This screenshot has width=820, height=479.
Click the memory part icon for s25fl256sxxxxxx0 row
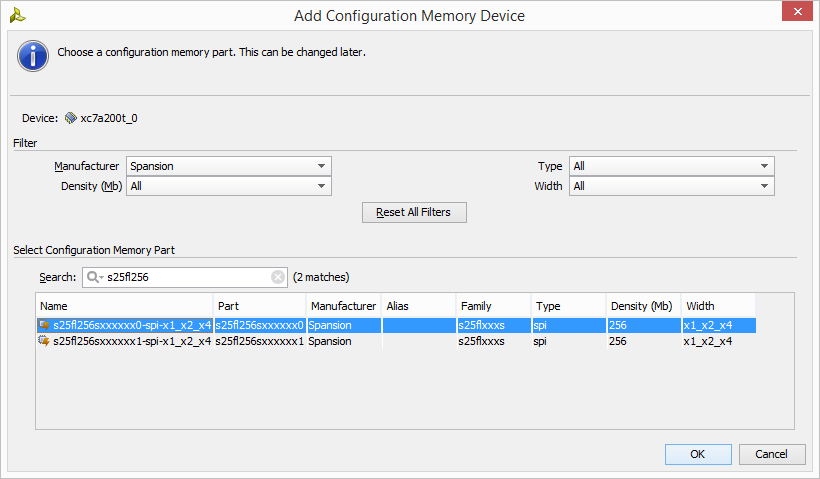(44, 325)
